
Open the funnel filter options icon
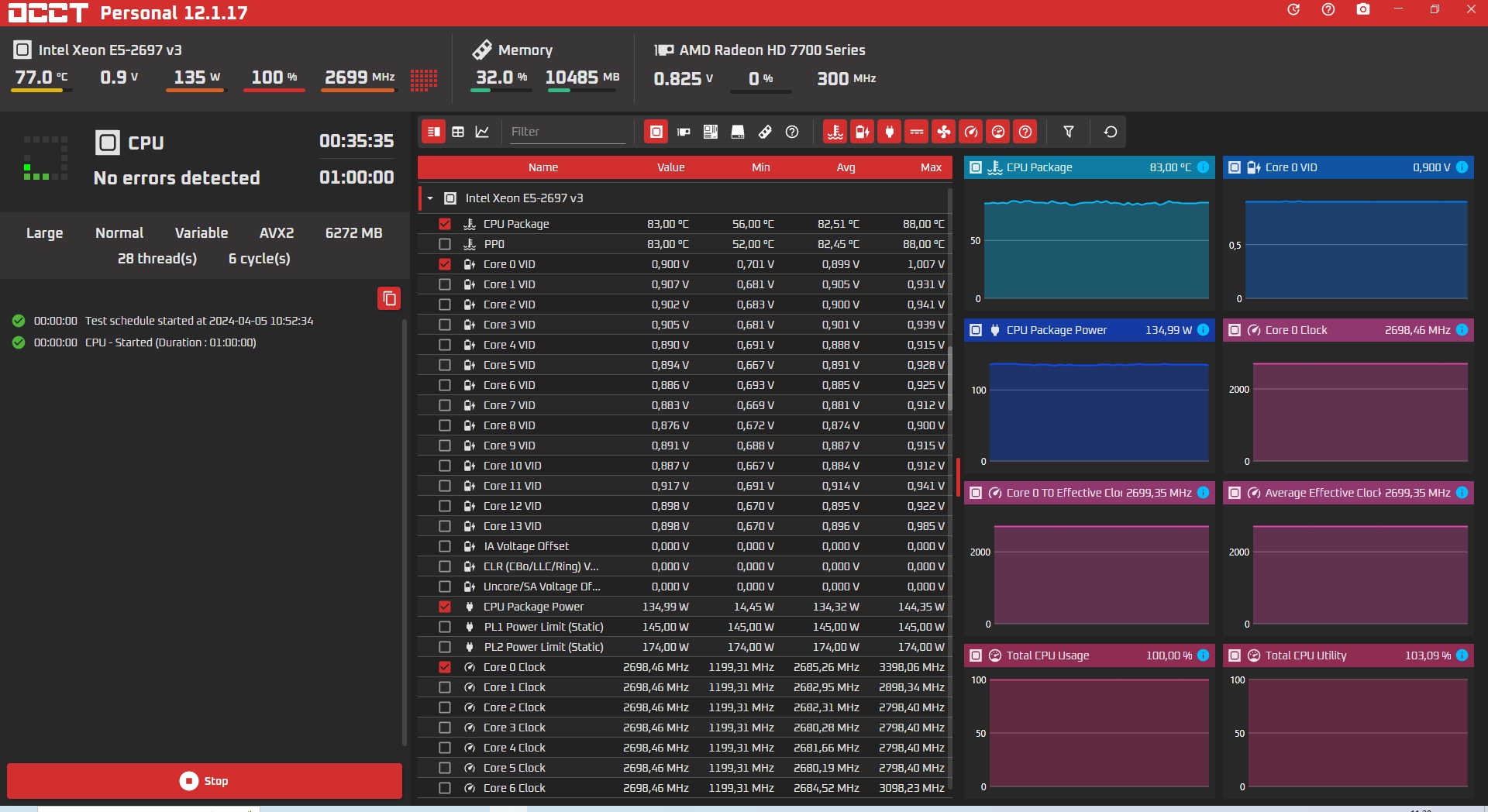(x=1068, y=132)
